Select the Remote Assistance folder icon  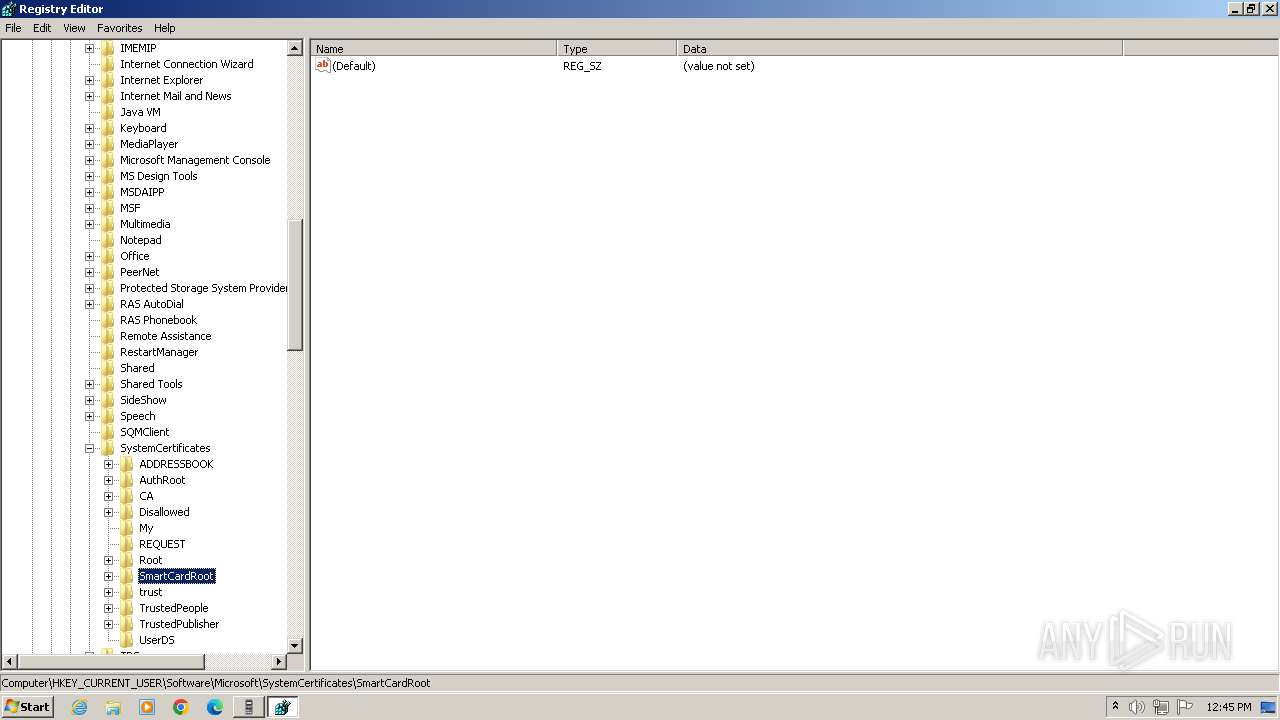[108, 336]
